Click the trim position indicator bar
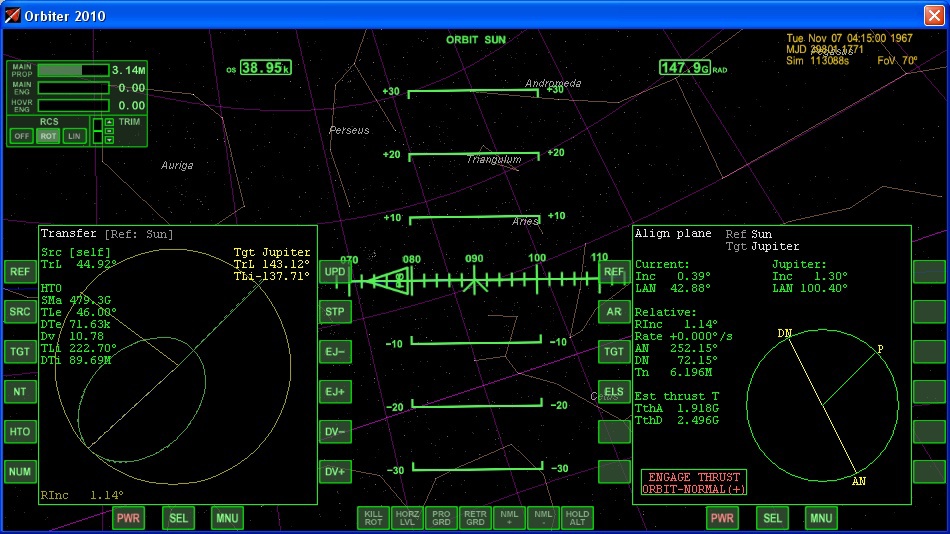The width and height of the screenshot is (950, 534). [98, 131]
